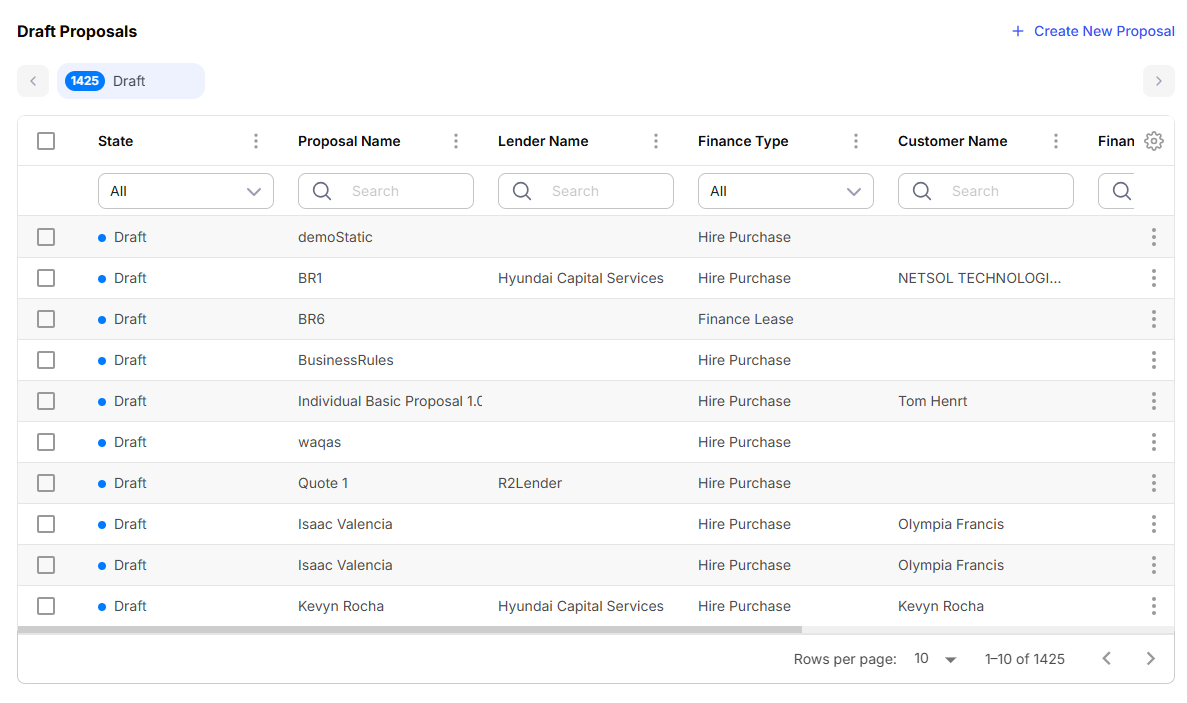The image size is (1187, 703).
Task: Check the waqas row checkbox
Action: click(46, 442)
